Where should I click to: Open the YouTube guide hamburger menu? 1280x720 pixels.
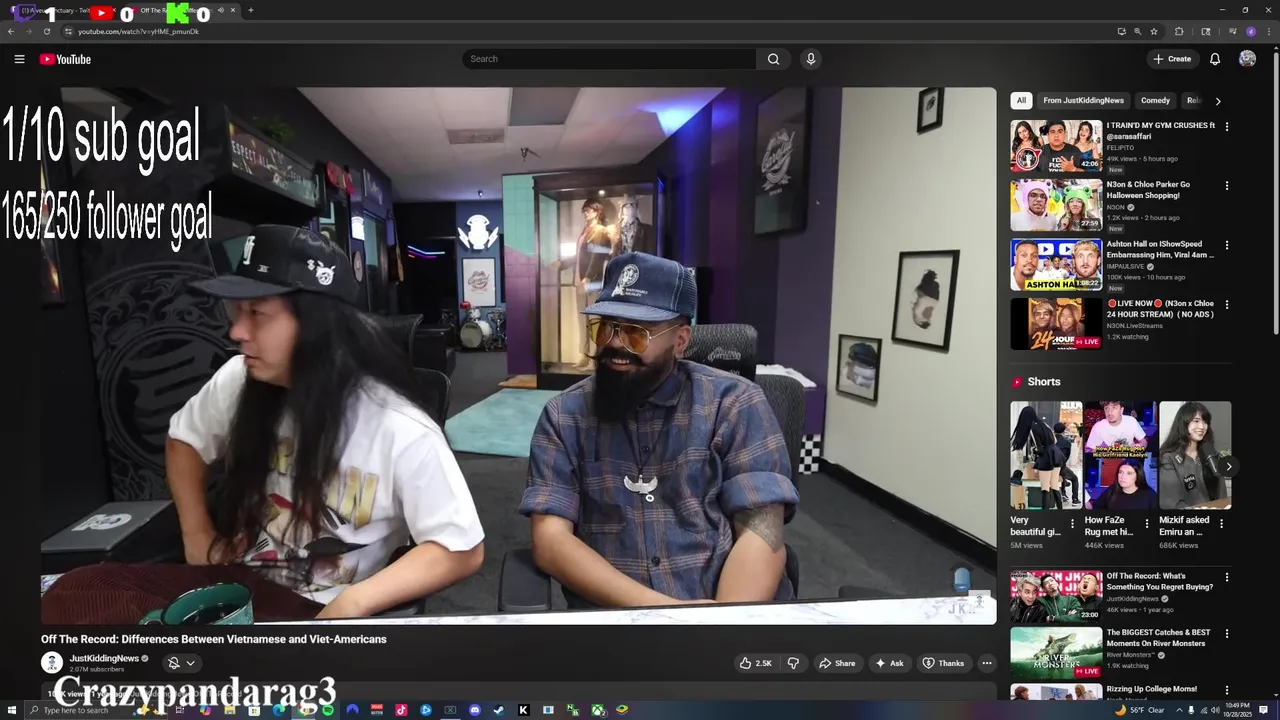19,59
